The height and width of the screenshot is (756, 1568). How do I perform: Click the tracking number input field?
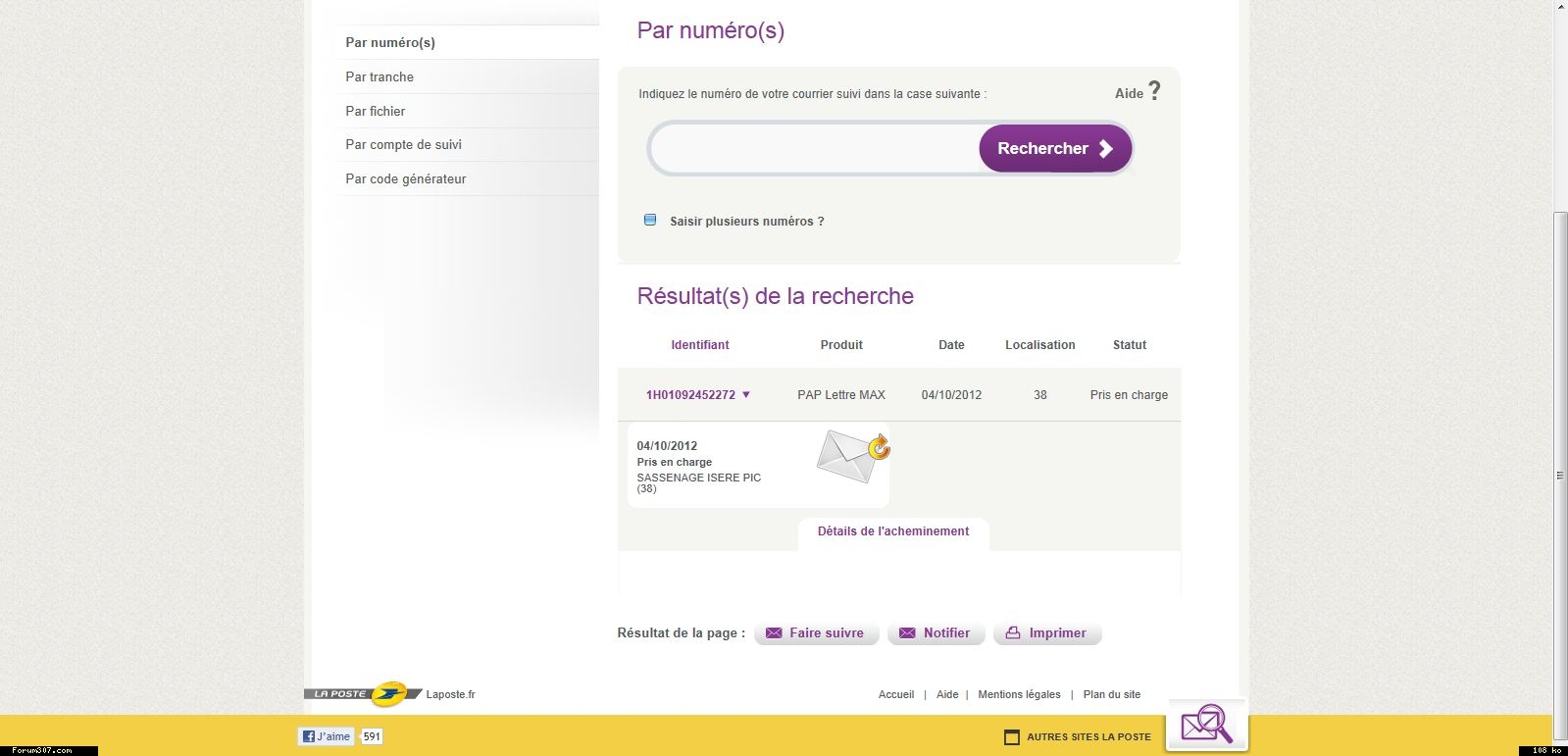pos(814,149)
